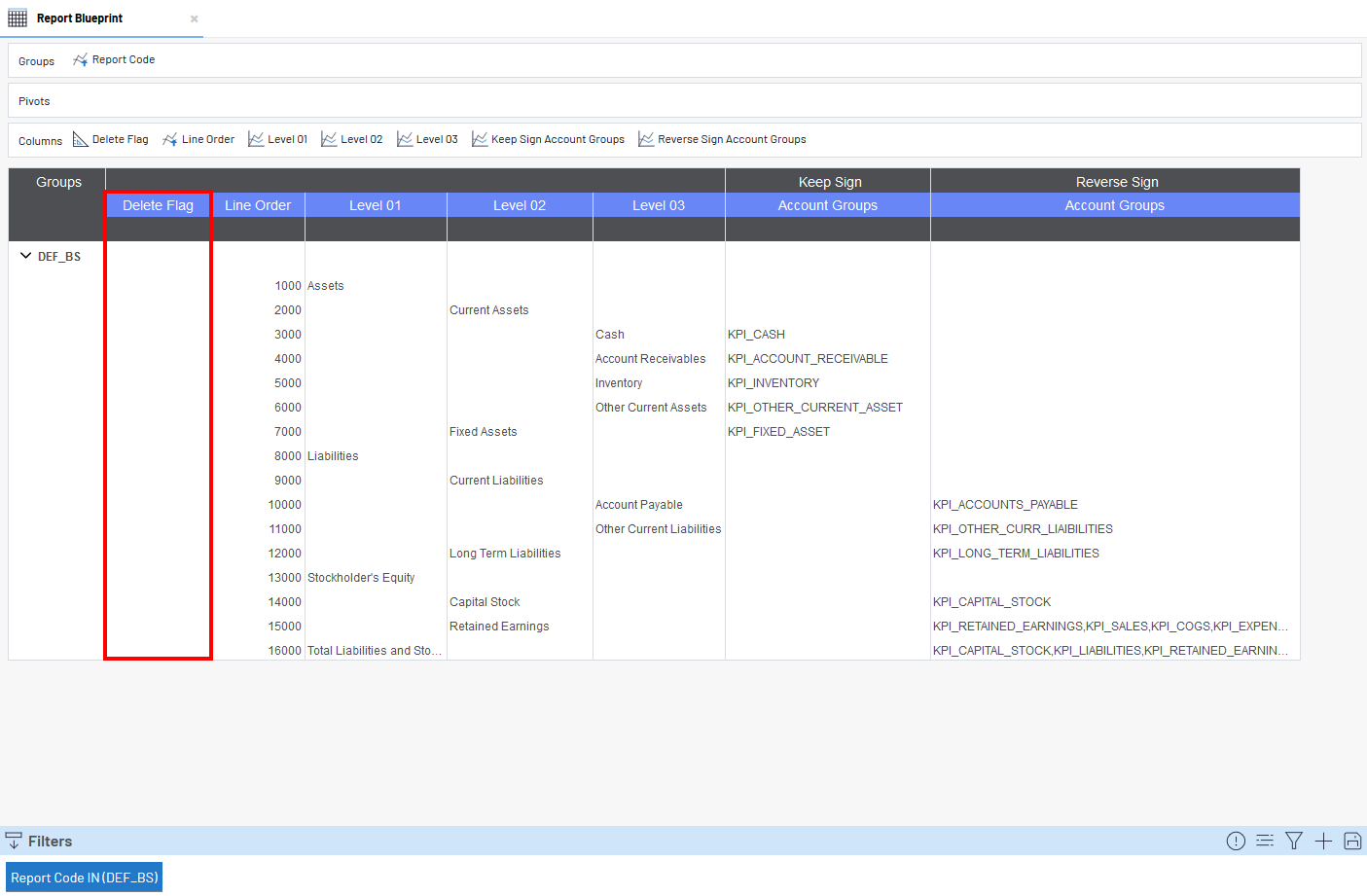Click the Level 02 column header
The width and height of the screenshot is (1367, 896).
pyautogui.click(x=520, y=205)
